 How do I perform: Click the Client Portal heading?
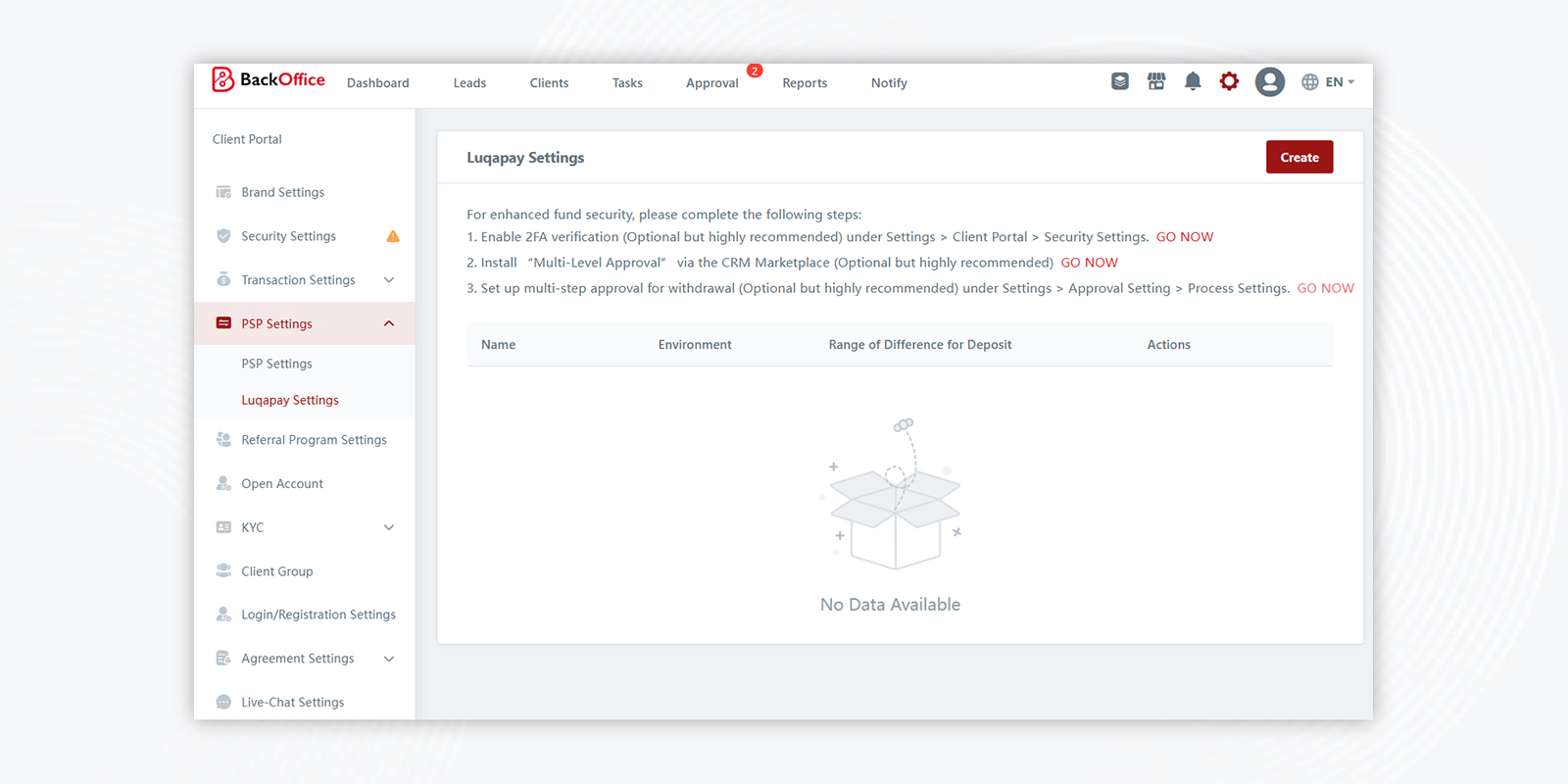247,139
